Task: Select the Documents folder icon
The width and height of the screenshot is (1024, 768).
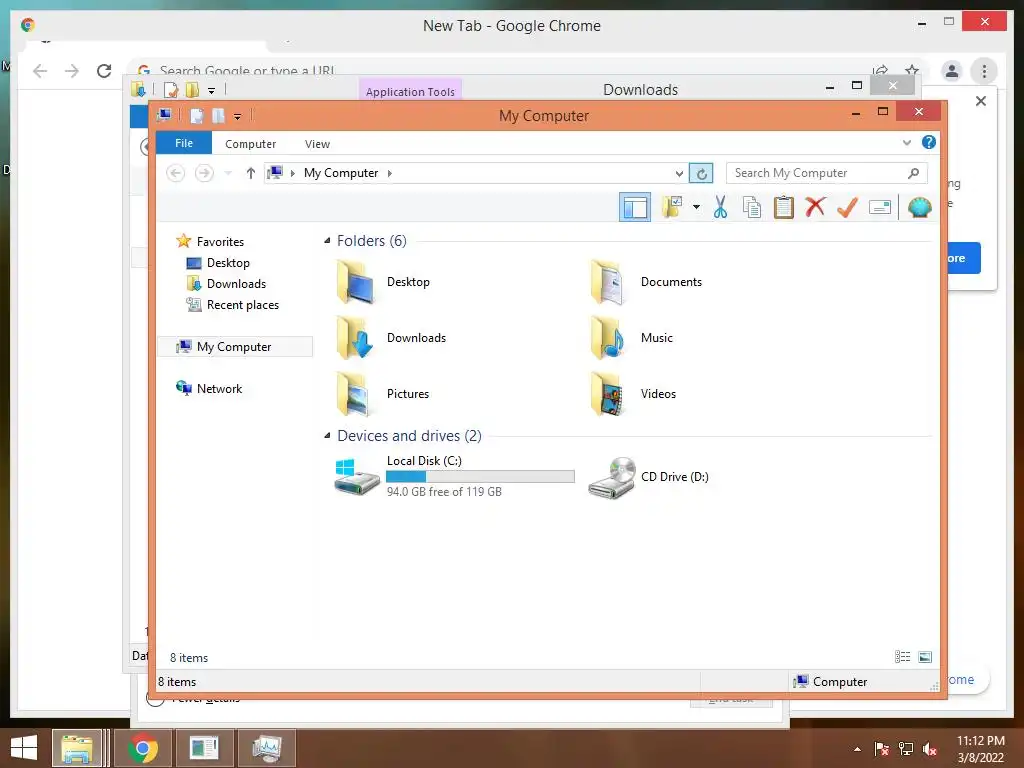Action: coord(609,282)
